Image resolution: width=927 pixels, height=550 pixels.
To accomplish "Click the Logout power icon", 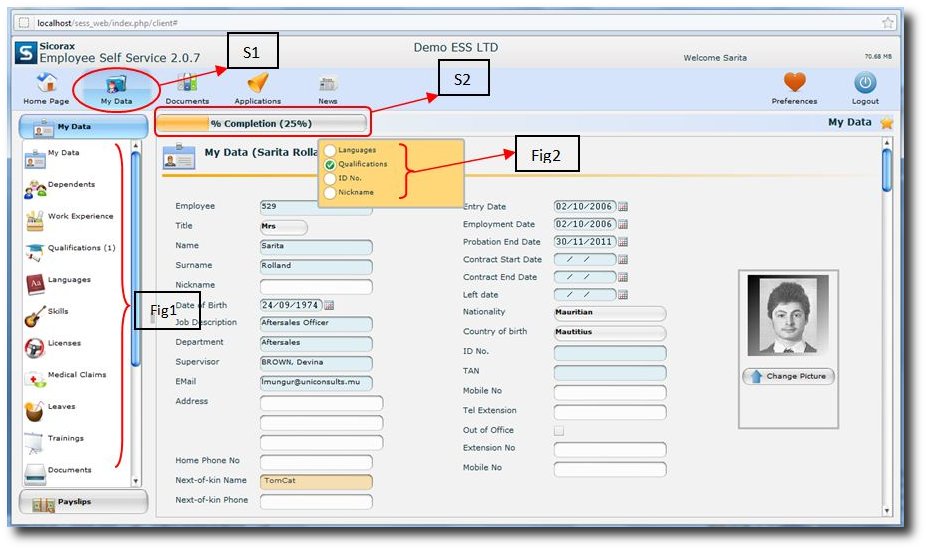I will [x=865, y=85].
